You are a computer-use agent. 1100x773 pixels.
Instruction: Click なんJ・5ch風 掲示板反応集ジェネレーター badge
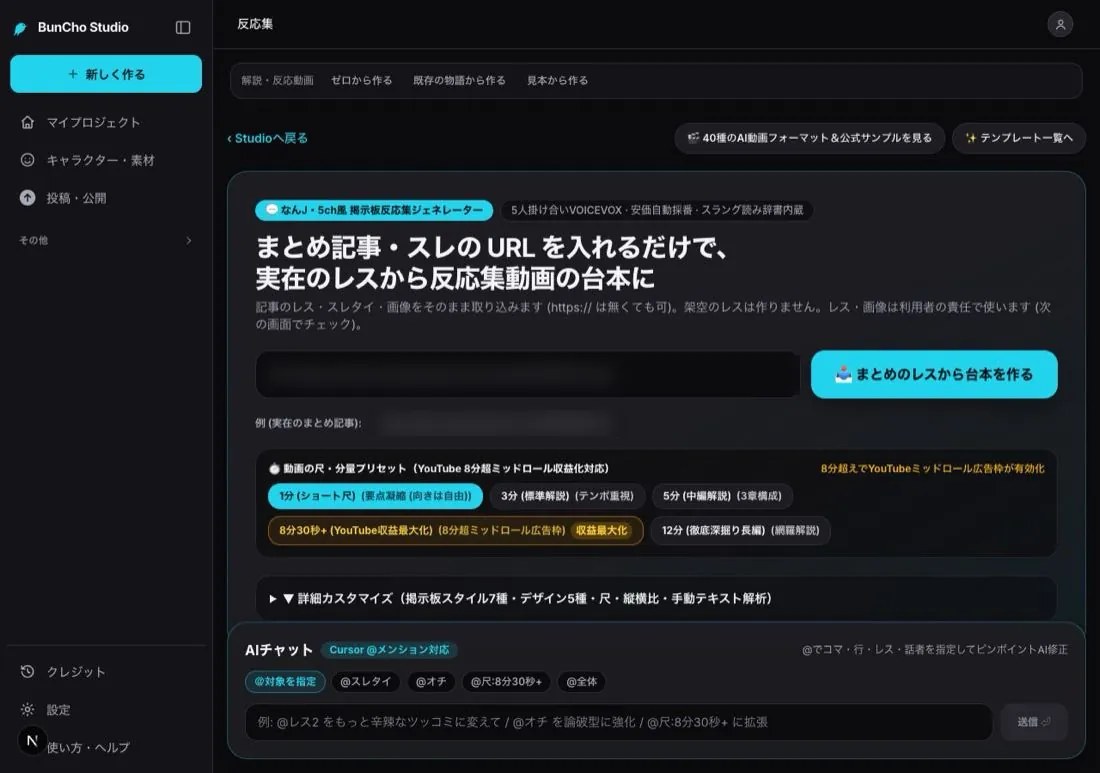pyautogui.click(x=374, y=210)
